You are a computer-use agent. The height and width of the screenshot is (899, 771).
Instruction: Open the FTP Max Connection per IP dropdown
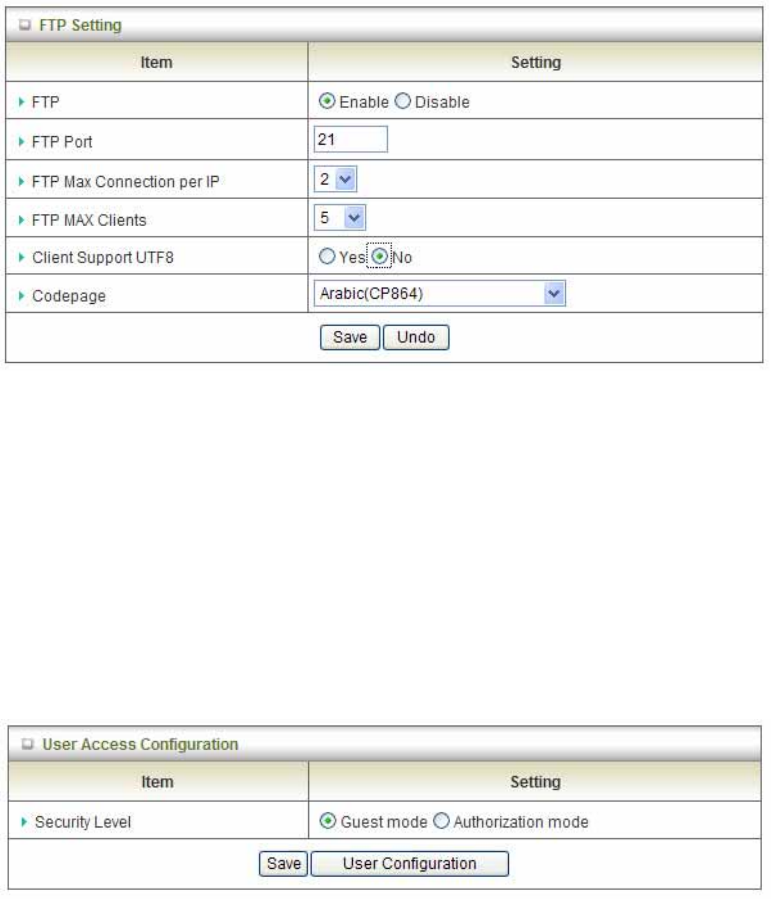pyautogui.click(x=335, y=179)
